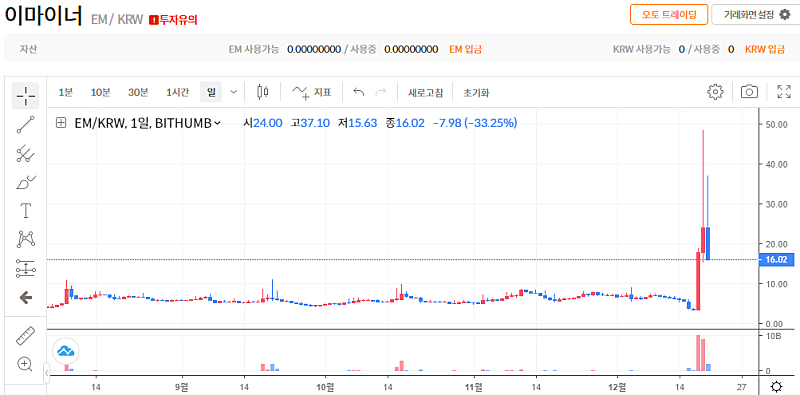
Task: Take a chart snapshot with the camera
Action: click(749, 92)
